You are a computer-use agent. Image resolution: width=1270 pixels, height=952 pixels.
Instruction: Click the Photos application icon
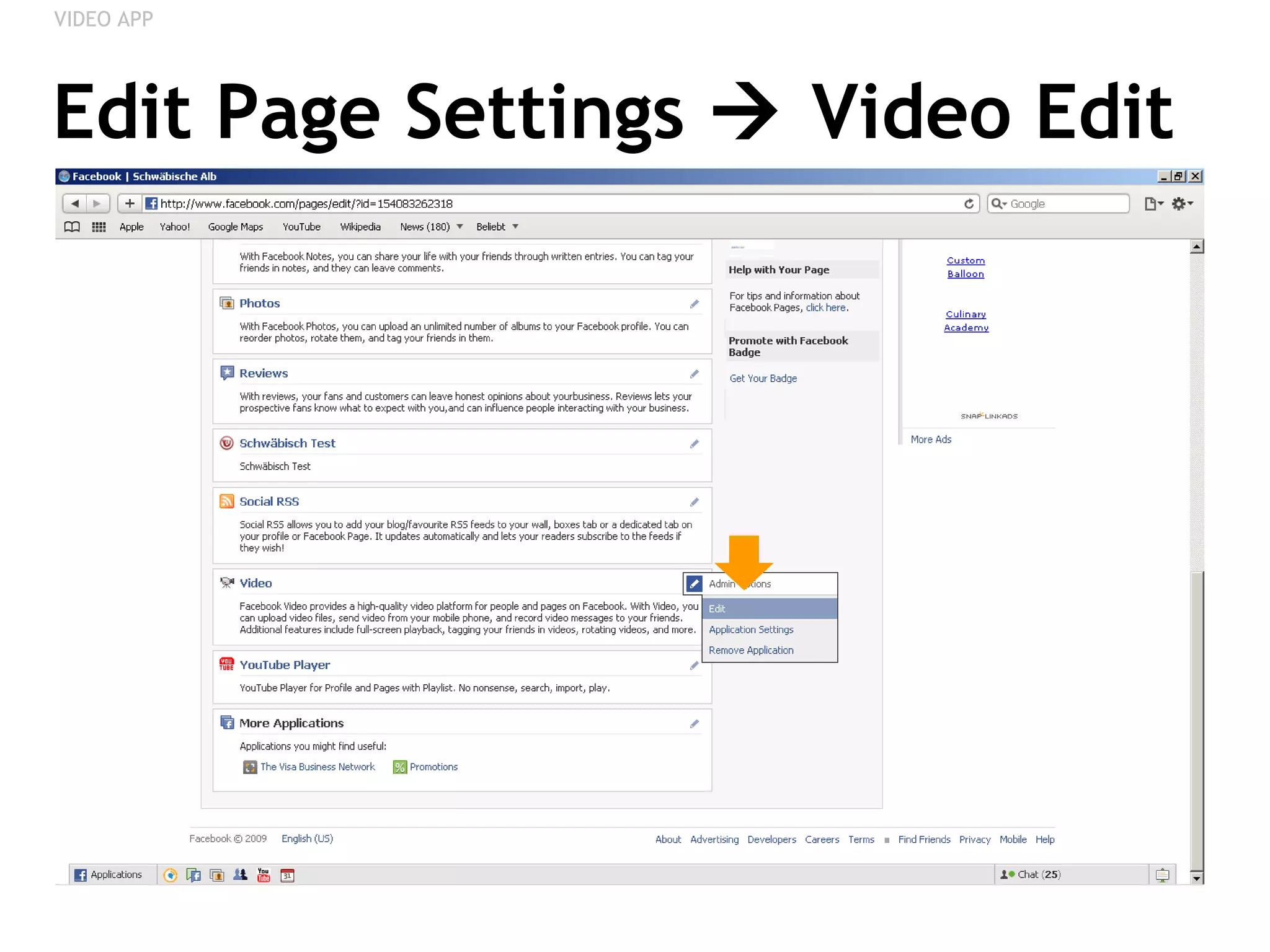[x=227, y=303]
